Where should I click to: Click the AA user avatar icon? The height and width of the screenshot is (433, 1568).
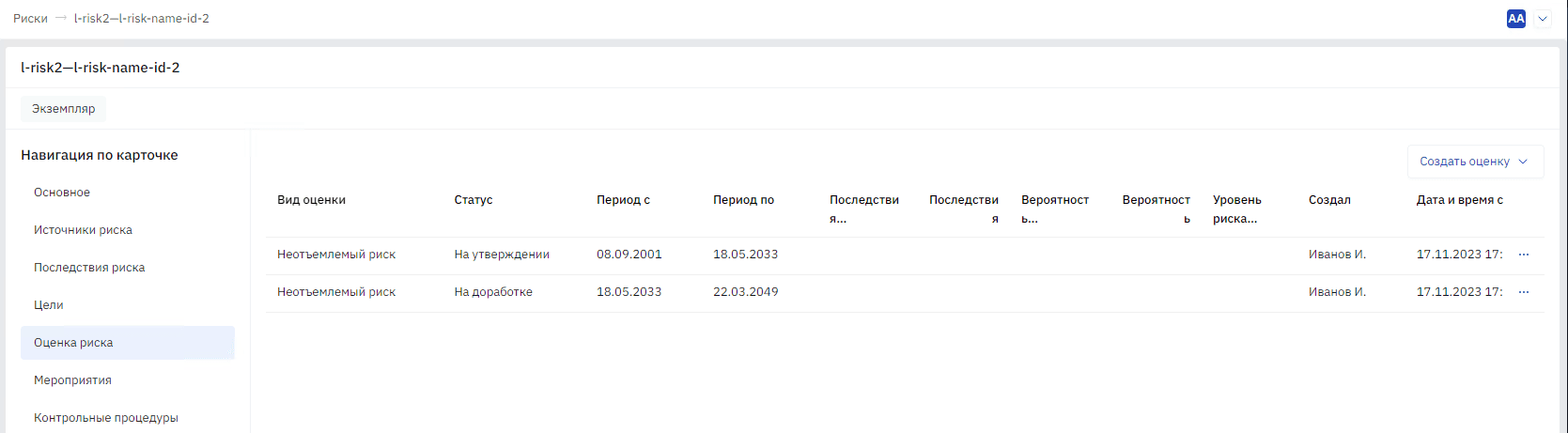(x=1516, y=19)
